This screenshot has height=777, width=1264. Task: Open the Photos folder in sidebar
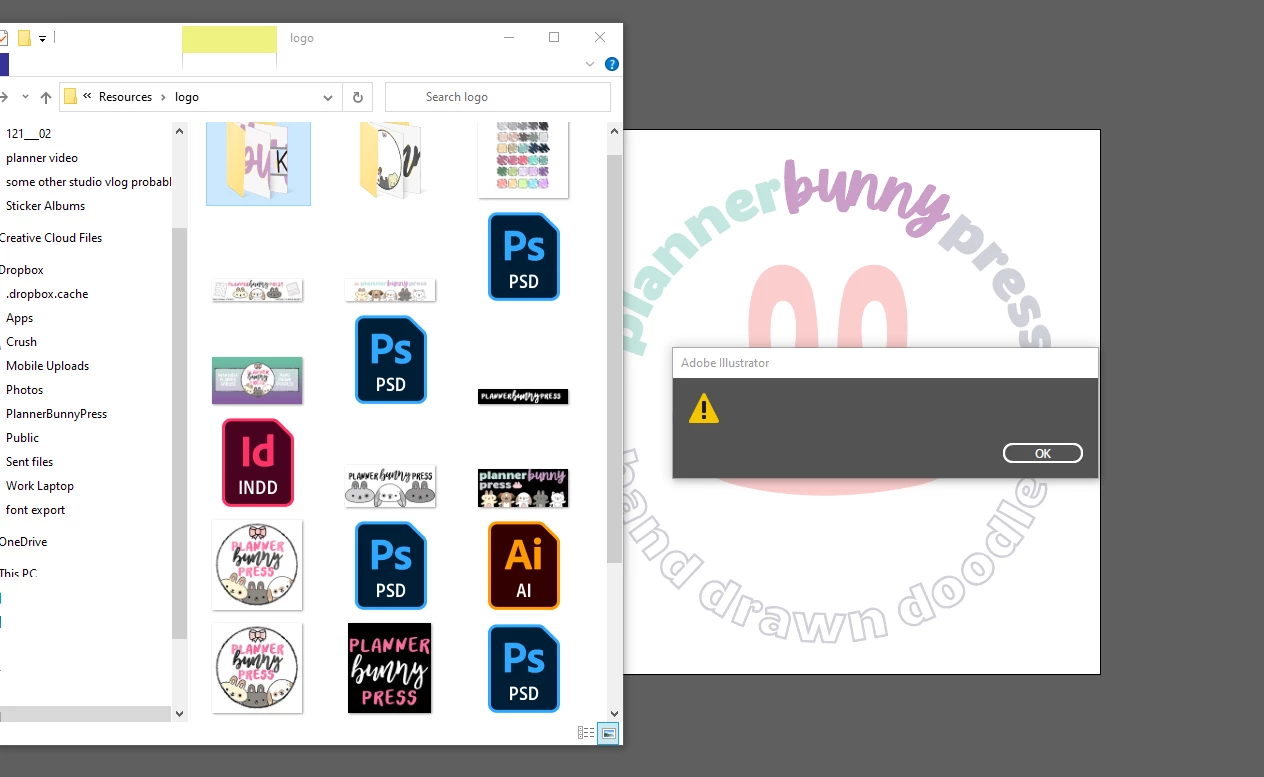click(x=25, y=389)
